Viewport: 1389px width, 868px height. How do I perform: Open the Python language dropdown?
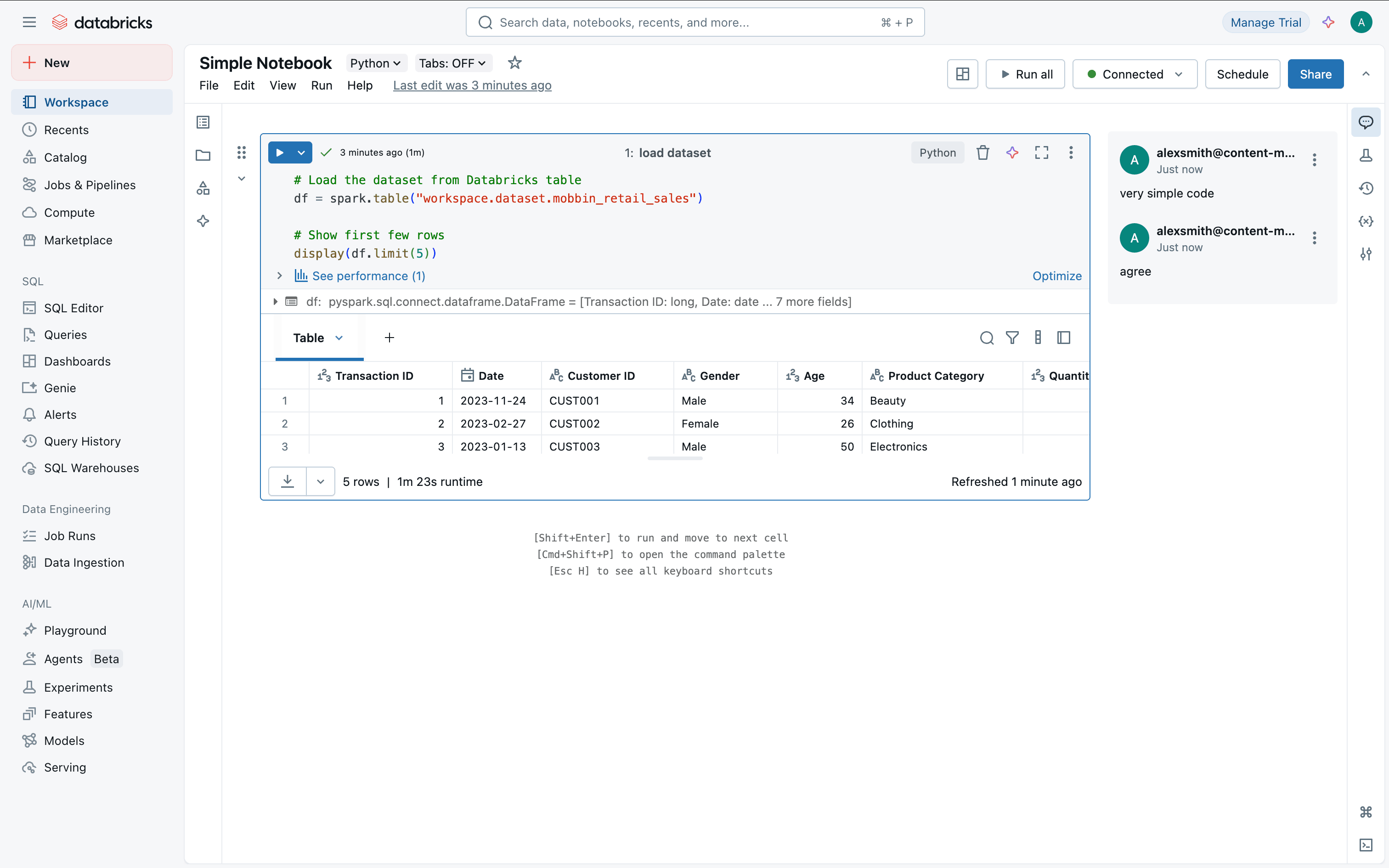[x=375, y=63]
